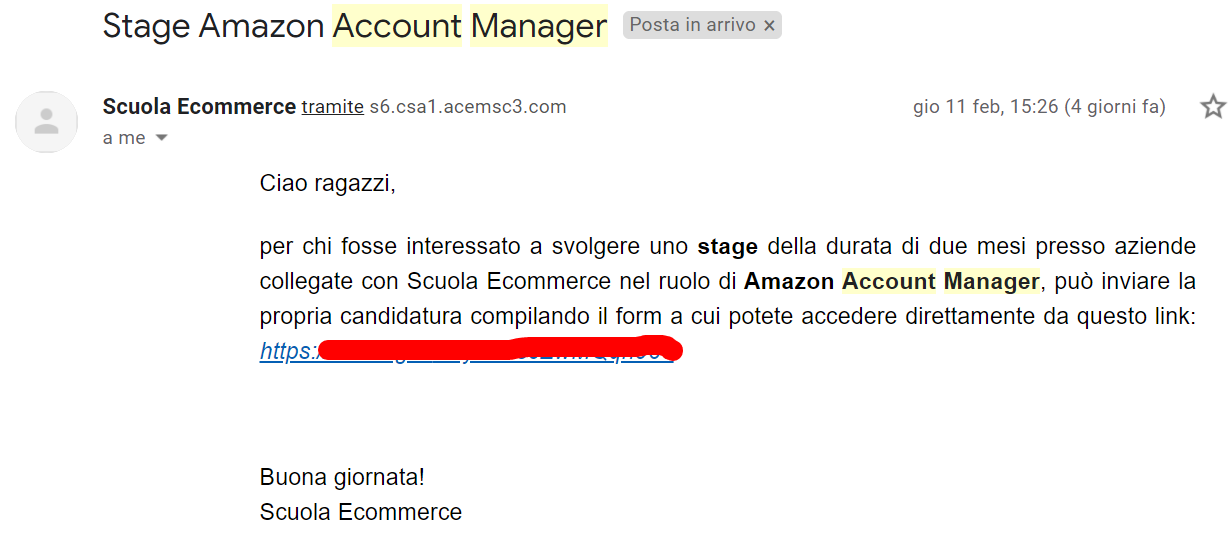Click highlighted word 'Manager' in the subject

pos(538,27)
